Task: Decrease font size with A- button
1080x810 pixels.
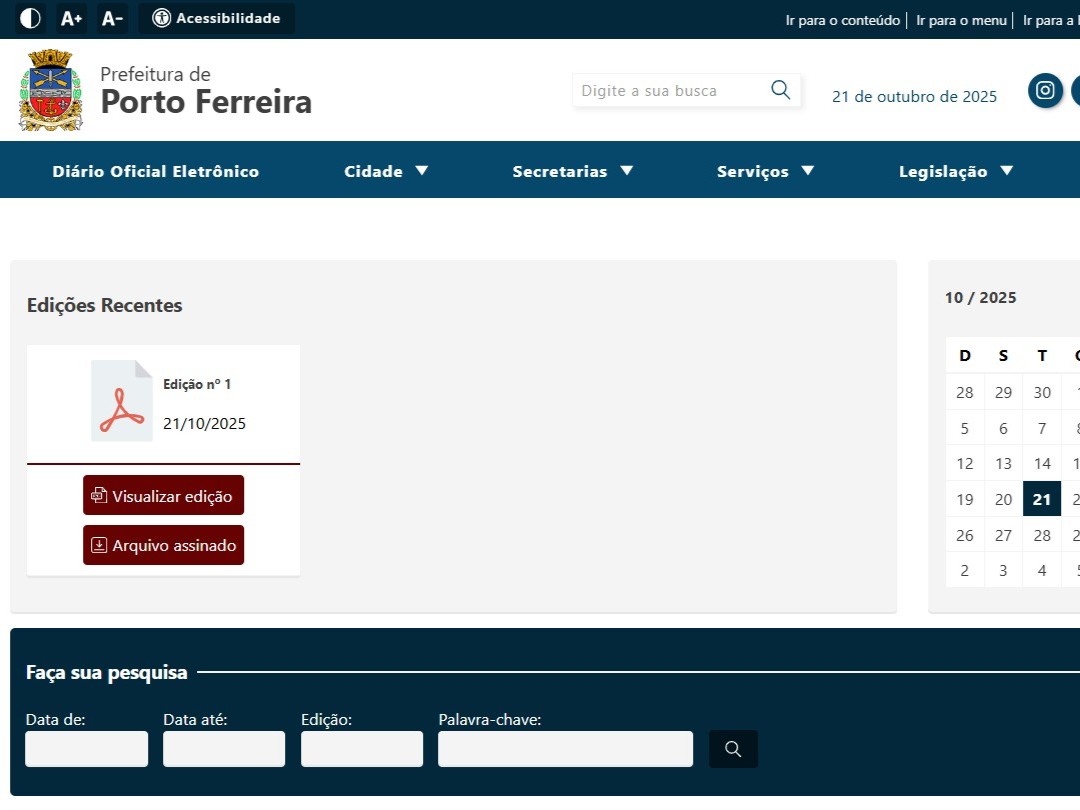Action: click(x=112, y=18)
